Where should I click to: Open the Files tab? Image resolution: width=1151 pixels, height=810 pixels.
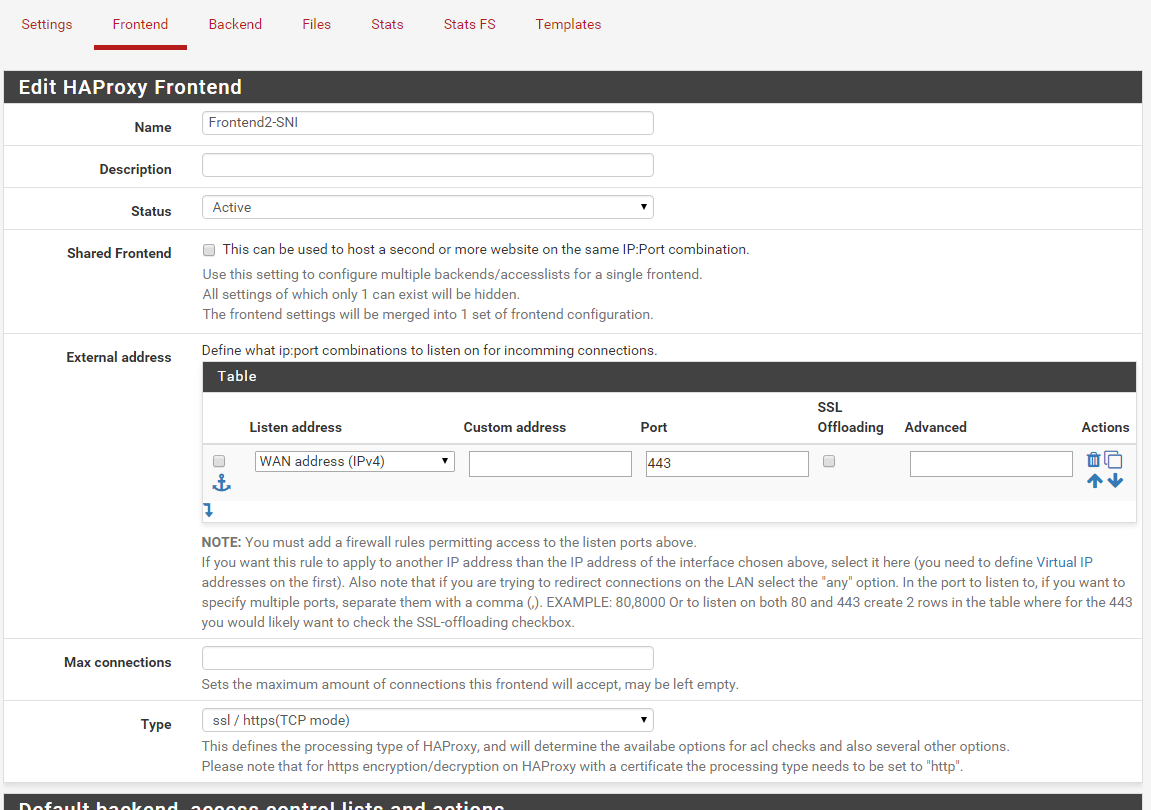316,24
